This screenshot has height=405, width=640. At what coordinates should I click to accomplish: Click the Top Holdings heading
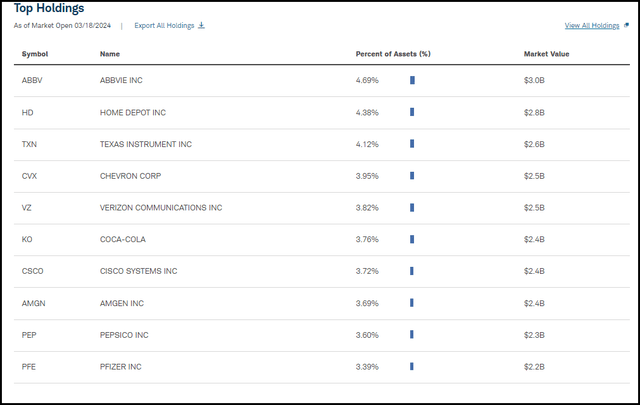[x=49, y=8]
